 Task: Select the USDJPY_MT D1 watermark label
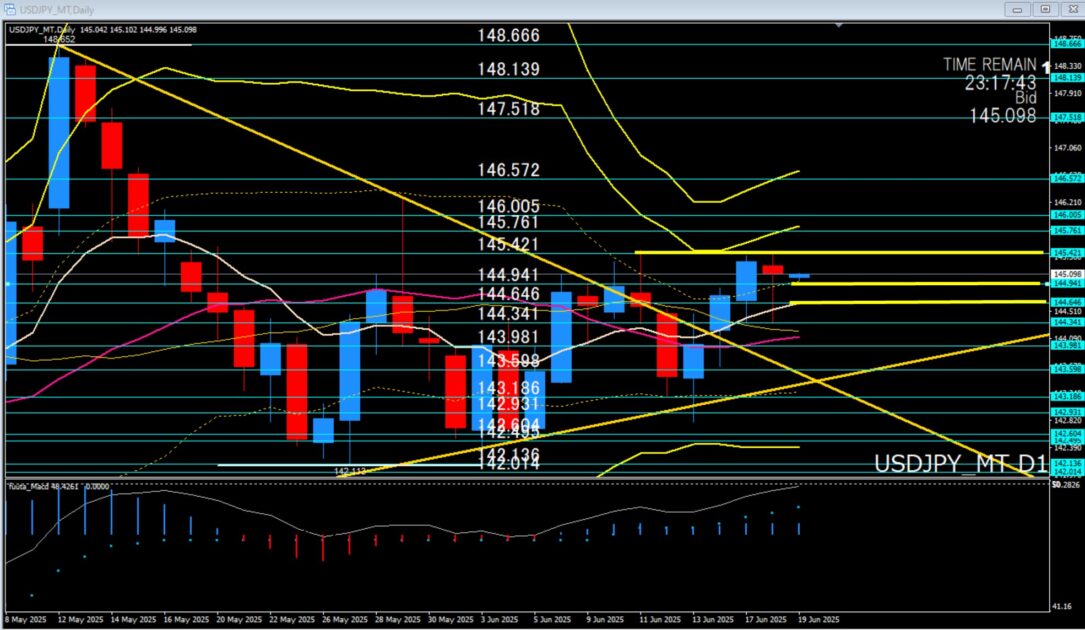(959, 465)
